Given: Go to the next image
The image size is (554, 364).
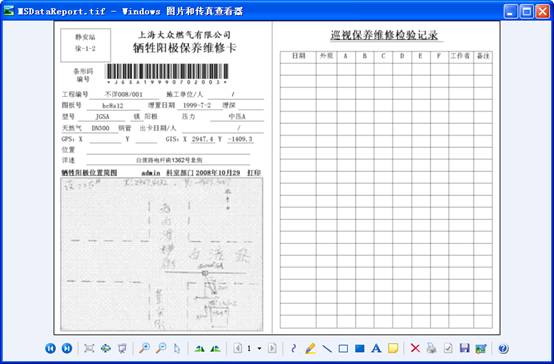Looking at the screenshot, I should pyautogui.click(x=67, y=348).
